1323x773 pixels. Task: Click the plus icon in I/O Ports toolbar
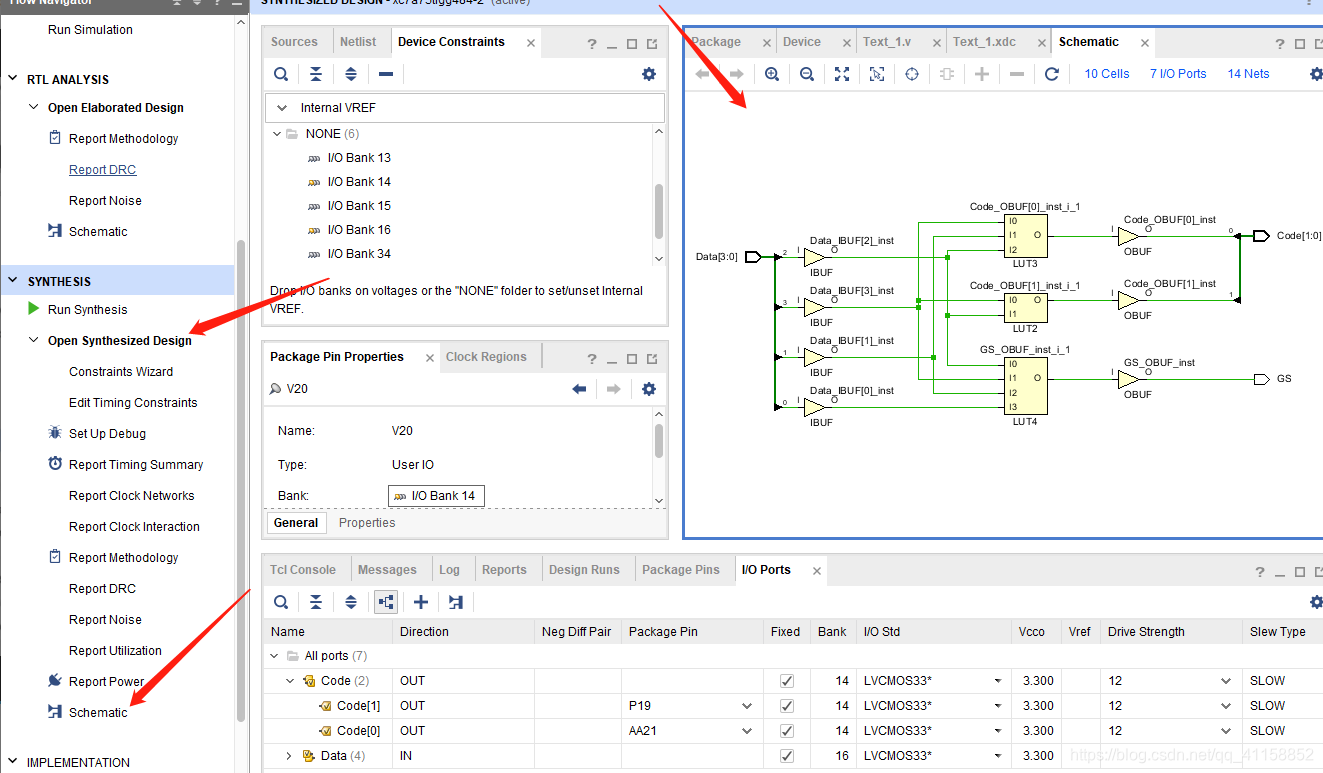pyautogui.click(x=421, y=602)
